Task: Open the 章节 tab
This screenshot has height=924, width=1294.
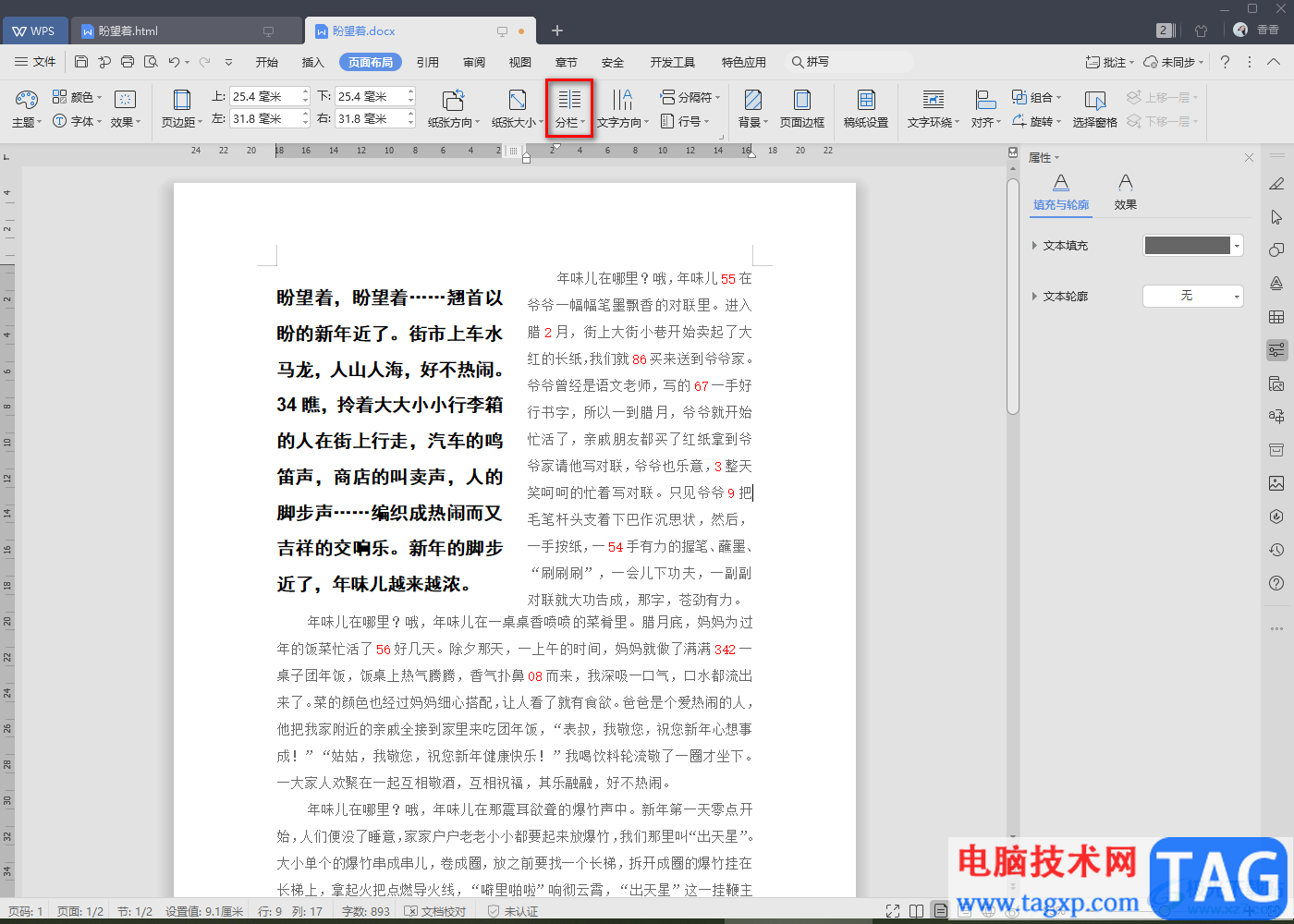Action: 567,62
